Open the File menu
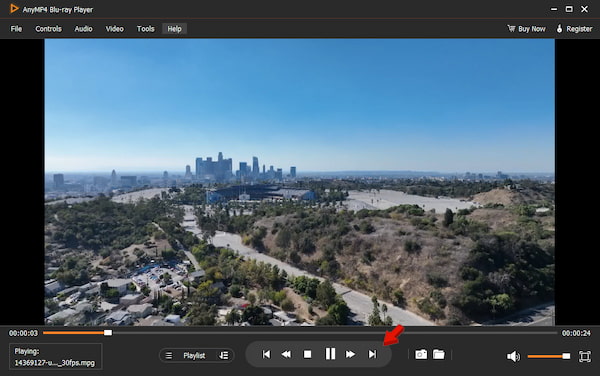The height and width of the screenshot is (376, 600). coord(16,29)
